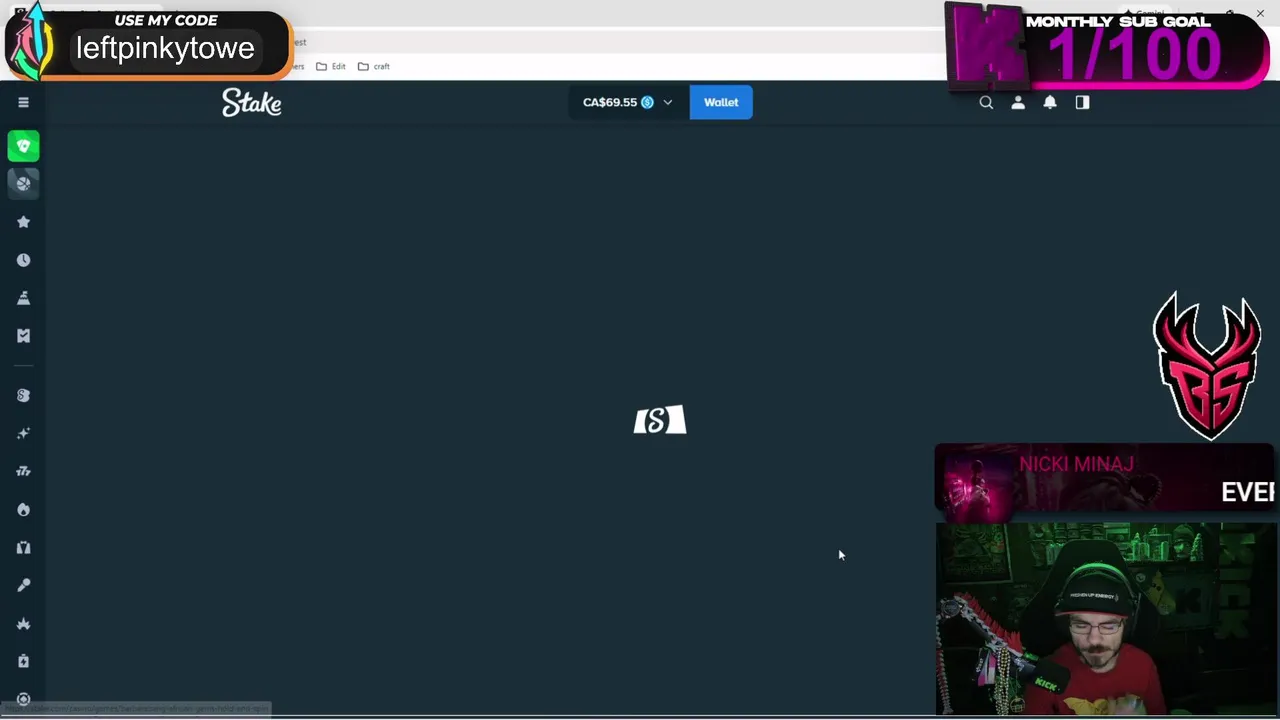
Task: Toggle the chat side panel icon
Action: pyautogui.click(x=1082, y=102)
